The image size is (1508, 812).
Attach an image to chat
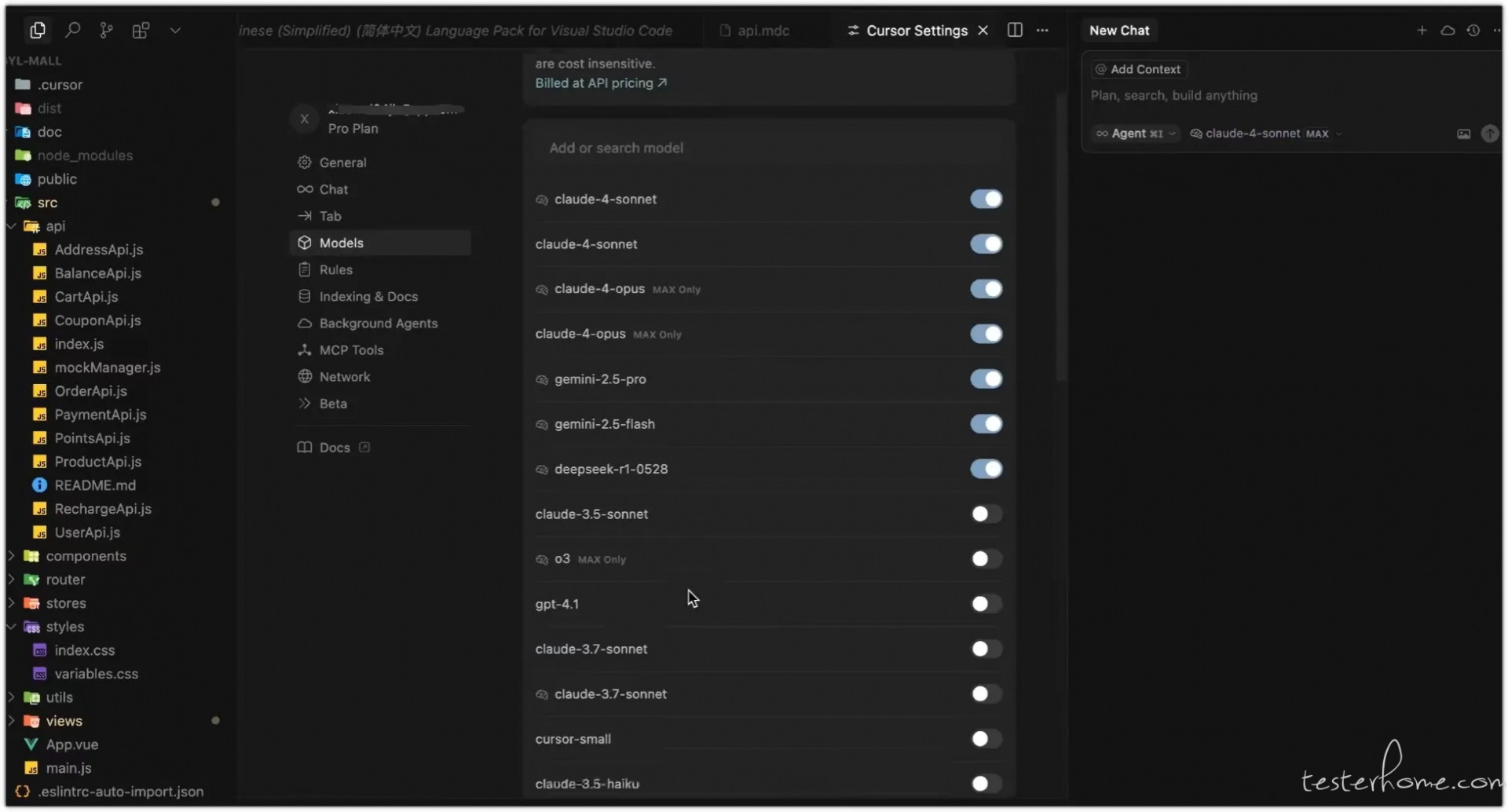point(1464,134)
